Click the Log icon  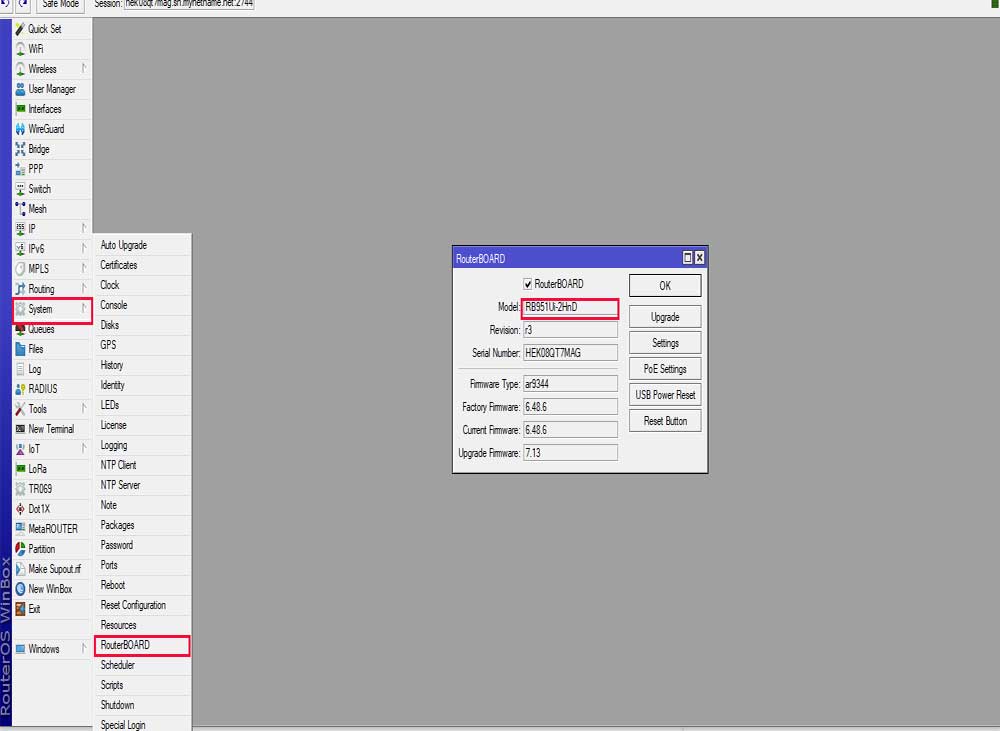coord(20,369)
